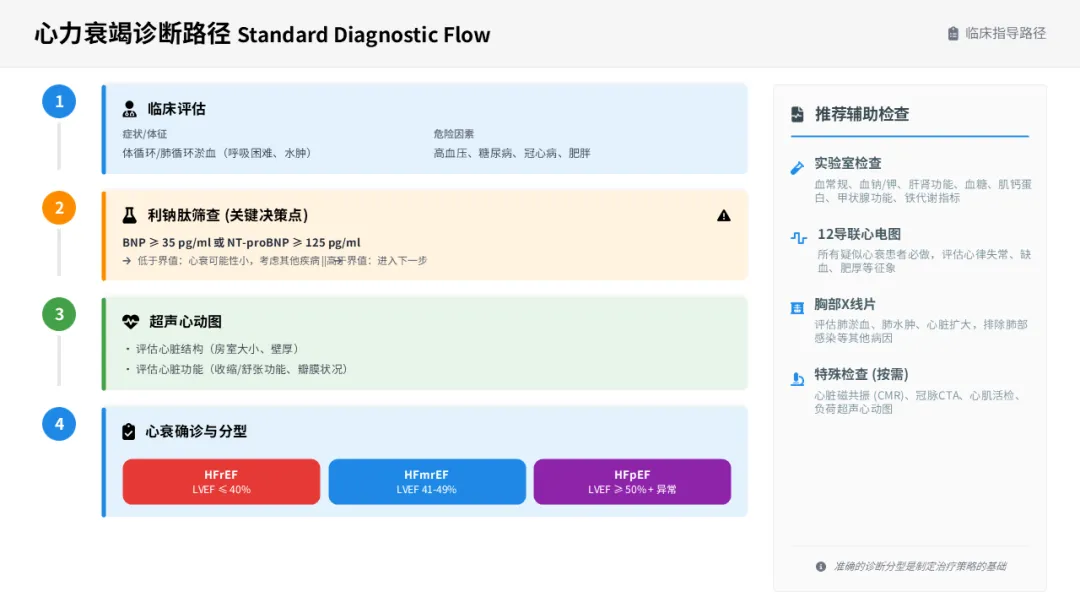Viewport: 1080px width, 608px height.
Task: Click the 临床评估 doctor icon
Action: tap(130, 109)
